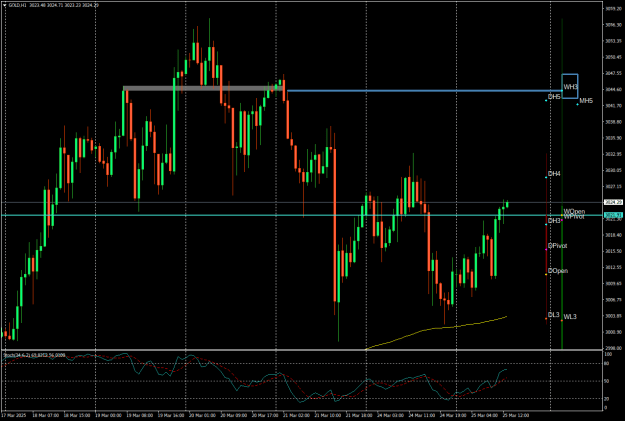Select the DH5 level label
The image size is (625, 421).
pos(554,97)
